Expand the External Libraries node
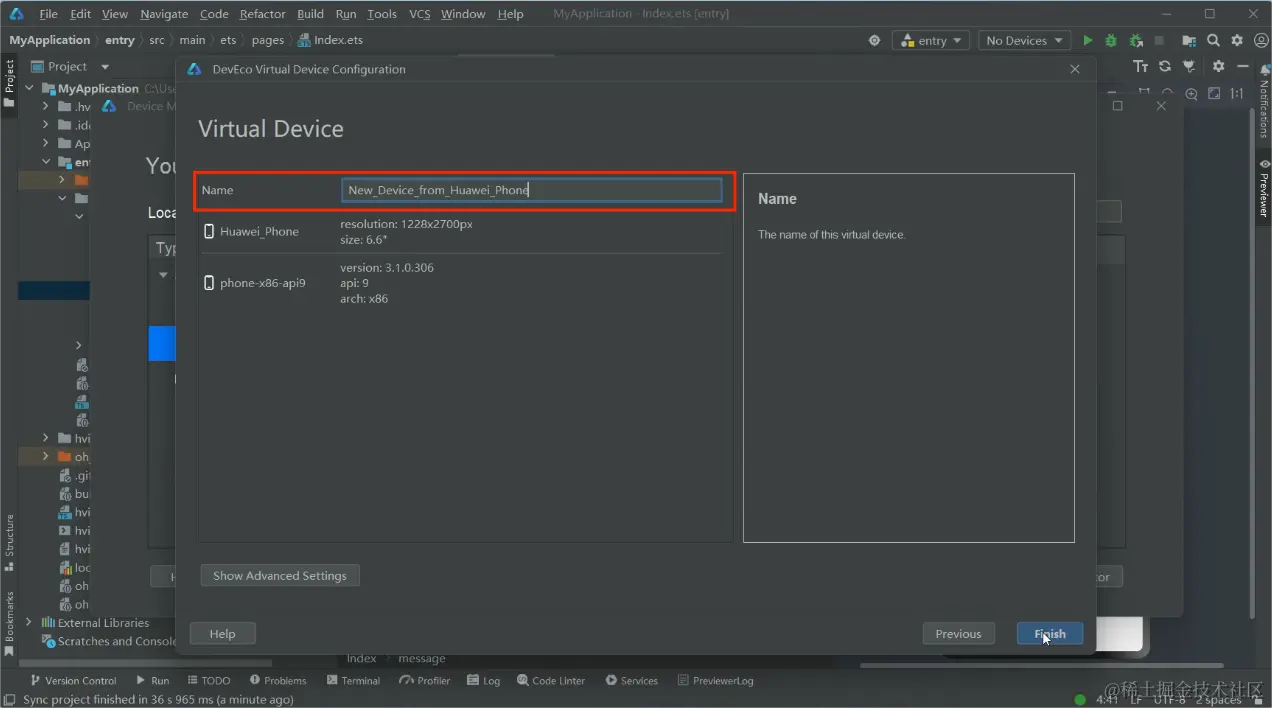This screenshot has height=708, width=1272. tap(29, 623)
